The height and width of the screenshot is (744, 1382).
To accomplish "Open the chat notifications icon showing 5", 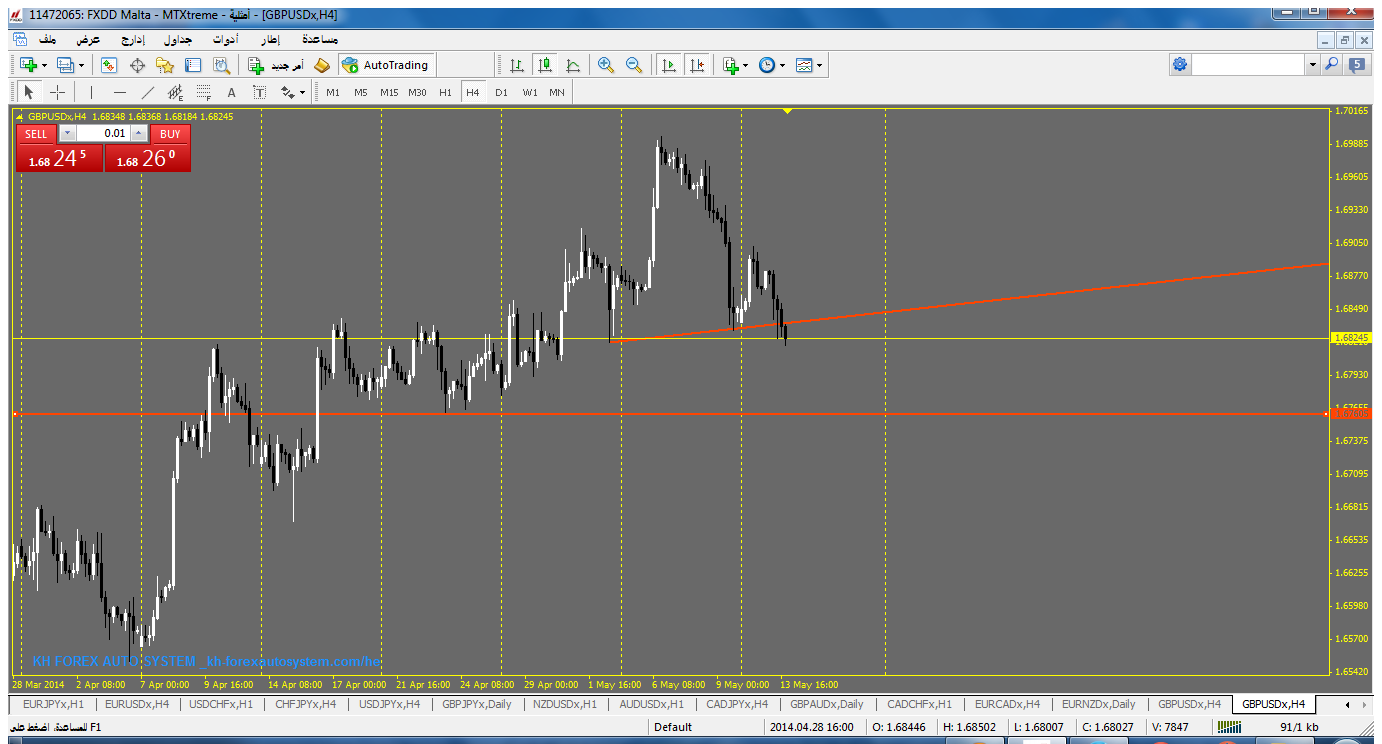I will pos(1357,64).
